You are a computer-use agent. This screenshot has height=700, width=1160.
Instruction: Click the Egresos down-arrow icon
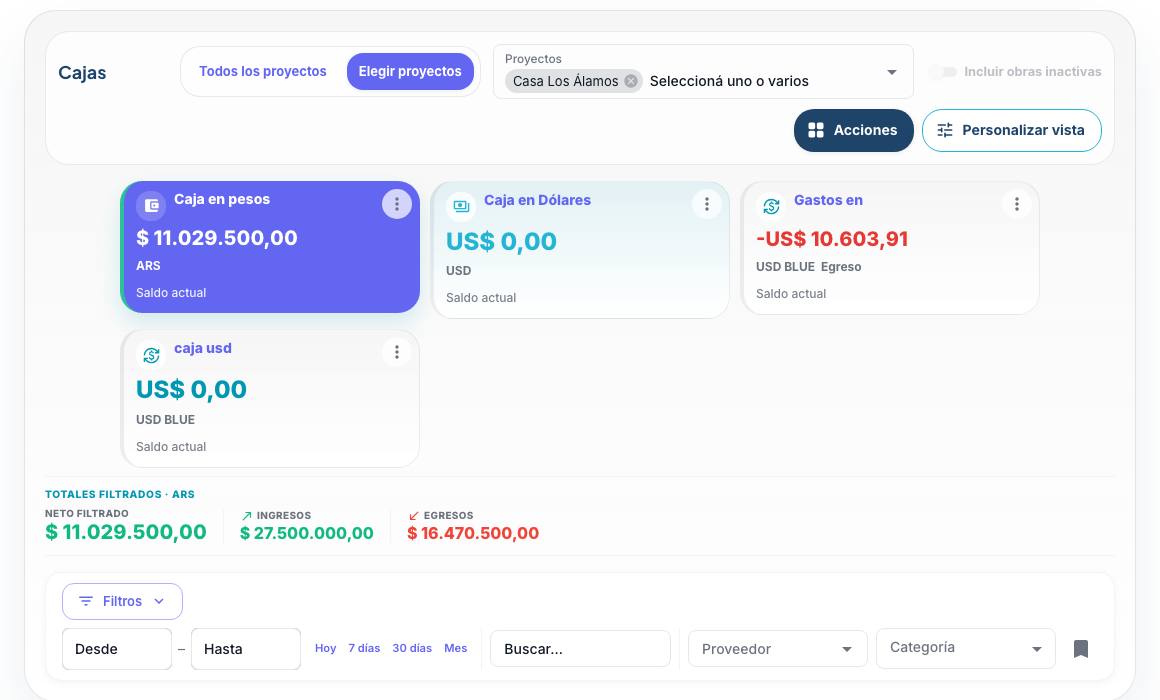(x=414, y=516)
